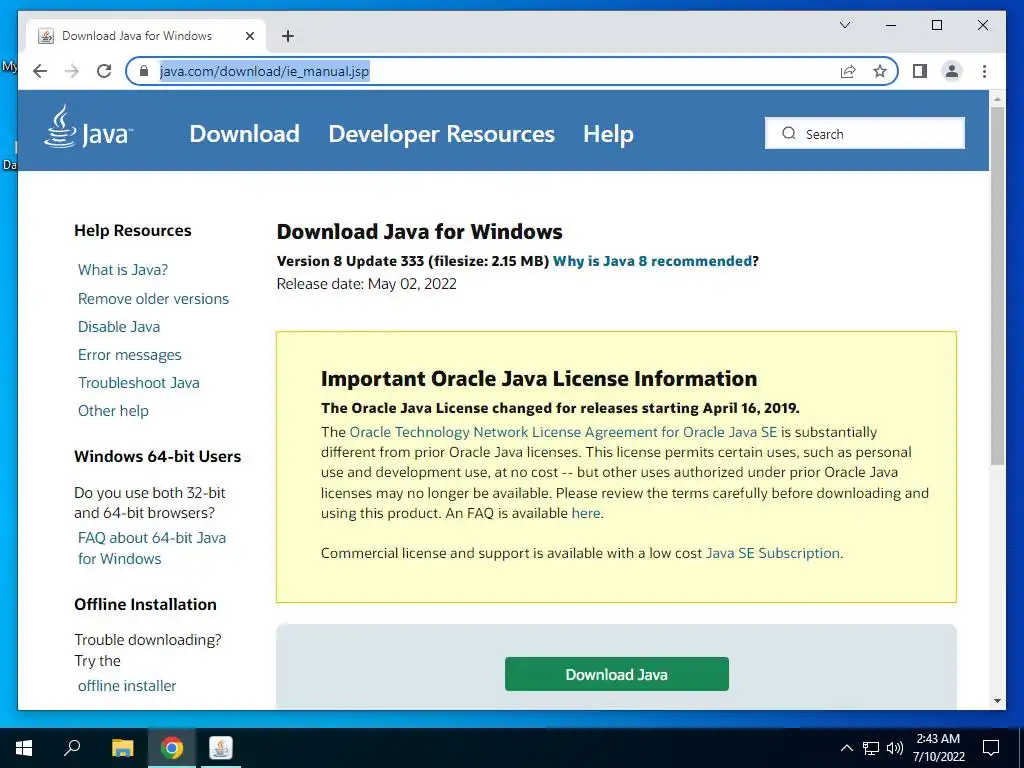The image size is (1024, 768).
Task: Click the scrollbar up arrow
Action: tap(997, 100)
